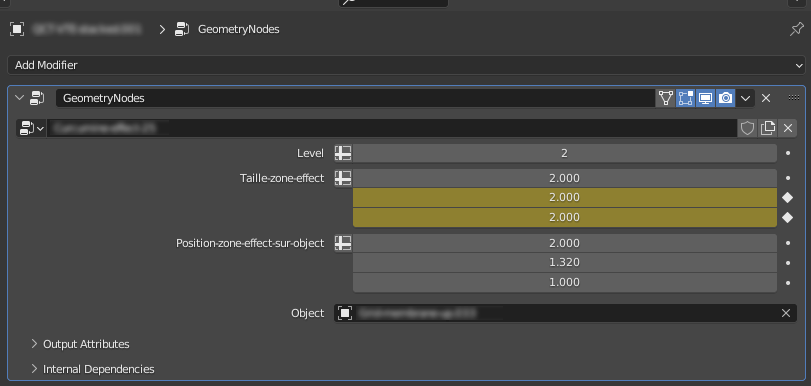The height and width of the screenshot is (386, 811).
Task: Unlink the node group
Action: pyautogui.click(x=787, y=128)
